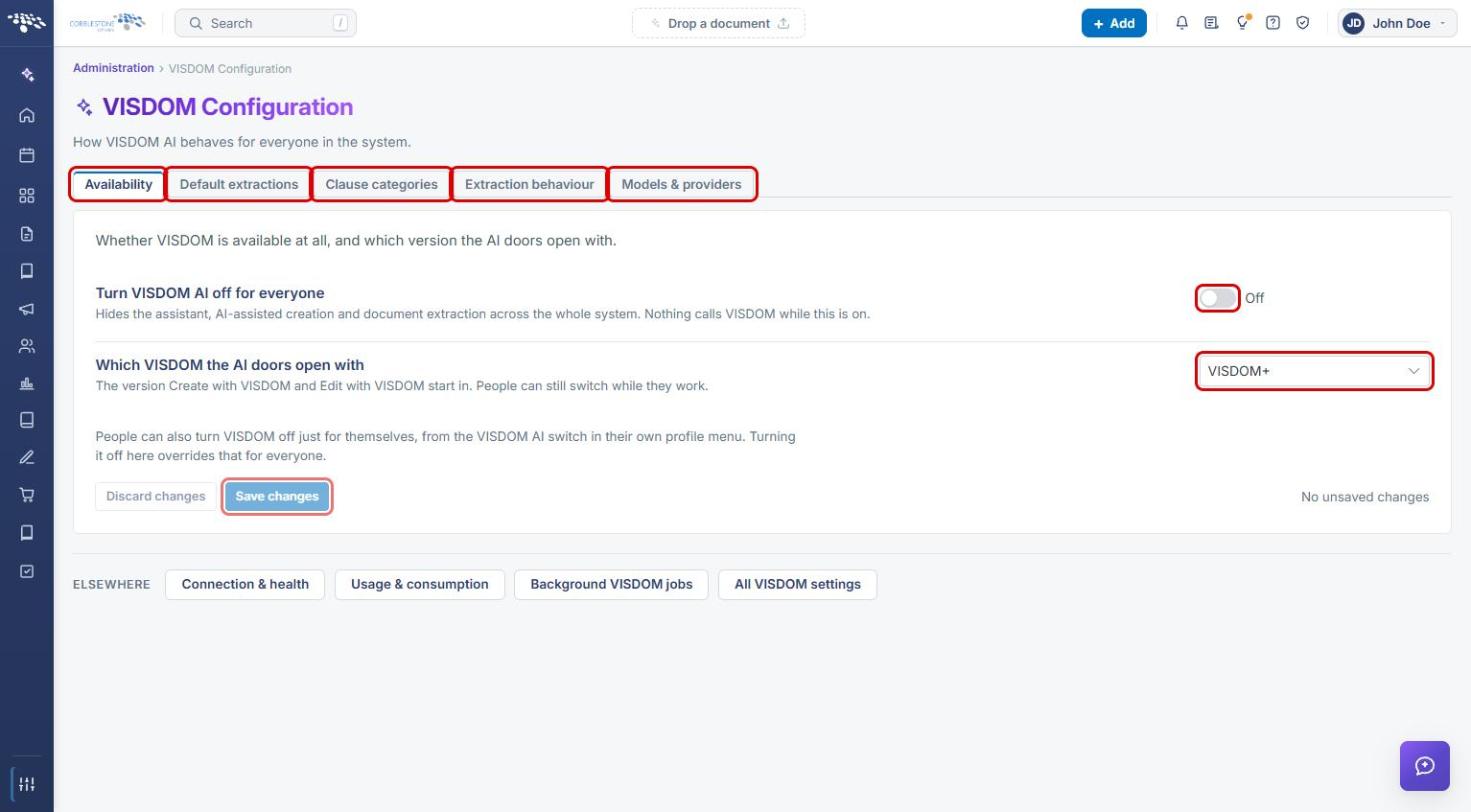Screen dimensions: 1471x812
Task: Go to Home via the sidebar house icon
Action: coord(27,115)
